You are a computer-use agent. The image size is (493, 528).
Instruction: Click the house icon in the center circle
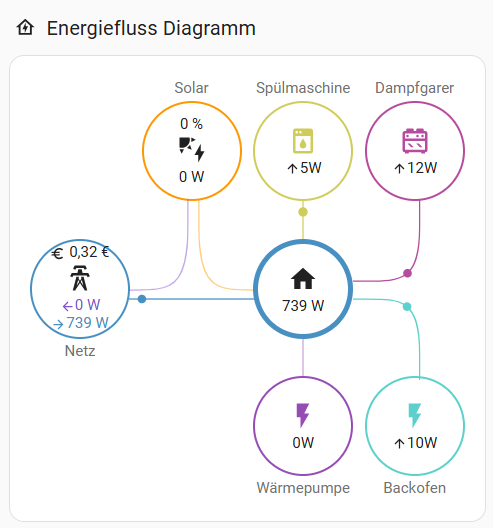pos(303,278)
